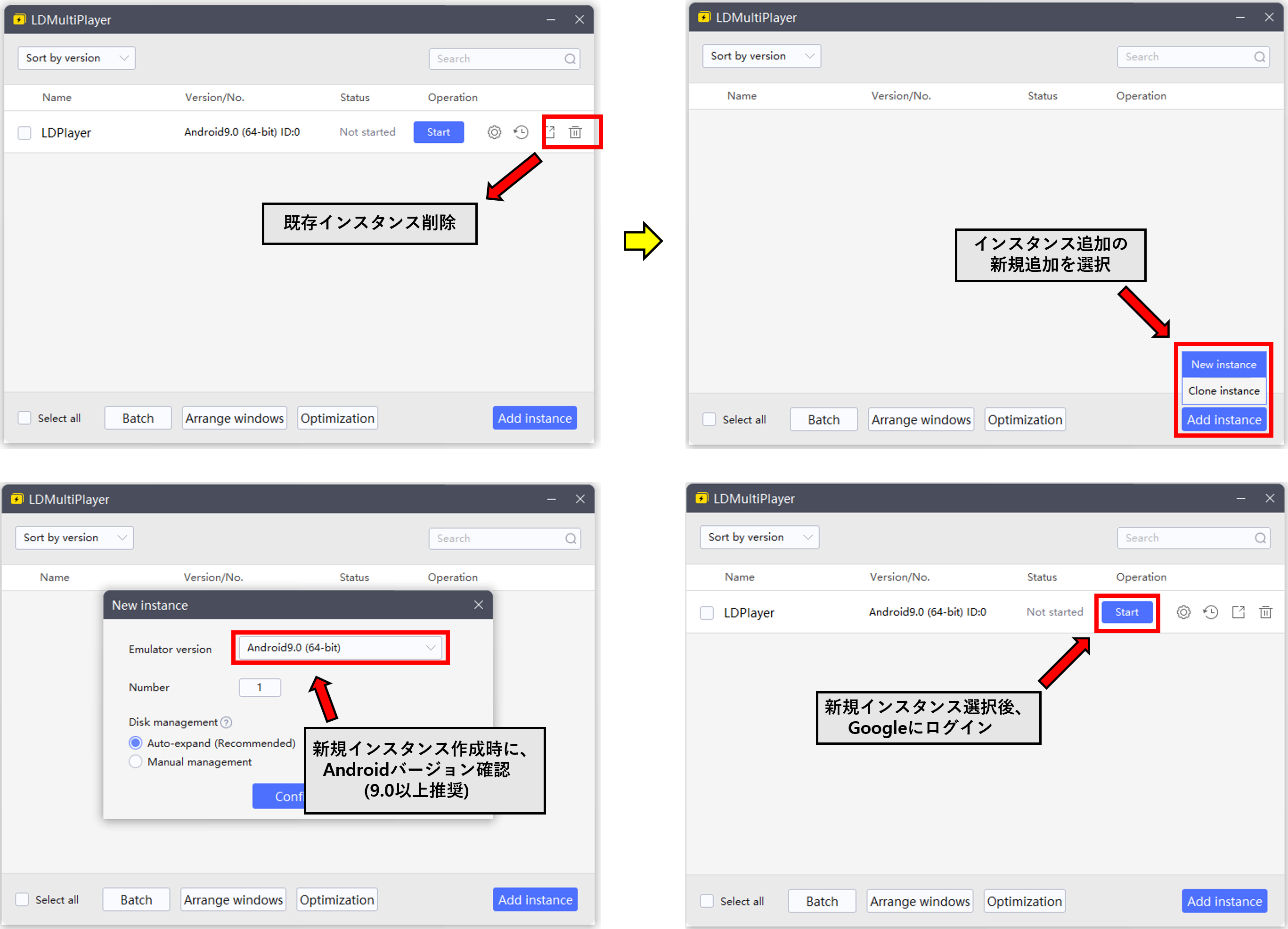
Task: Tick LDPlayer checkbox in row with red-outlined Start
Action: 707,613
